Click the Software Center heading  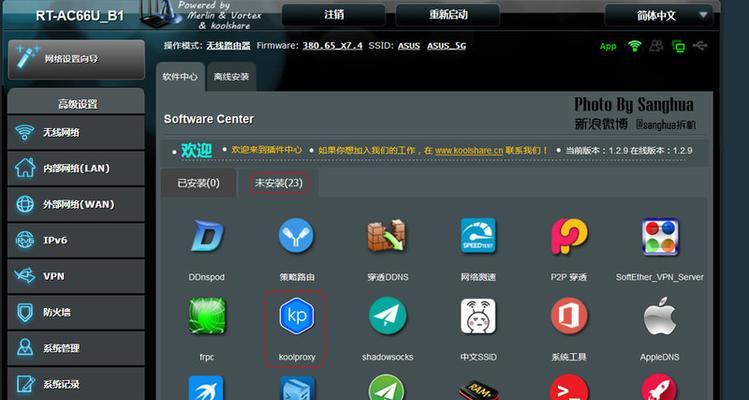(x=209, y=119)
